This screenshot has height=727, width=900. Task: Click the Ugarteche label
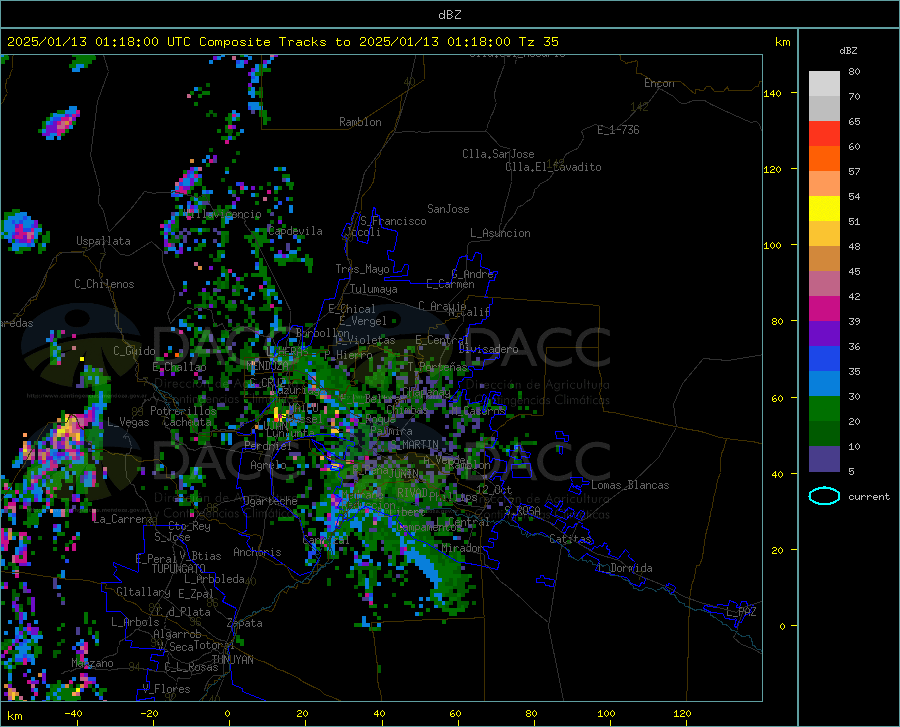point(270,500)
